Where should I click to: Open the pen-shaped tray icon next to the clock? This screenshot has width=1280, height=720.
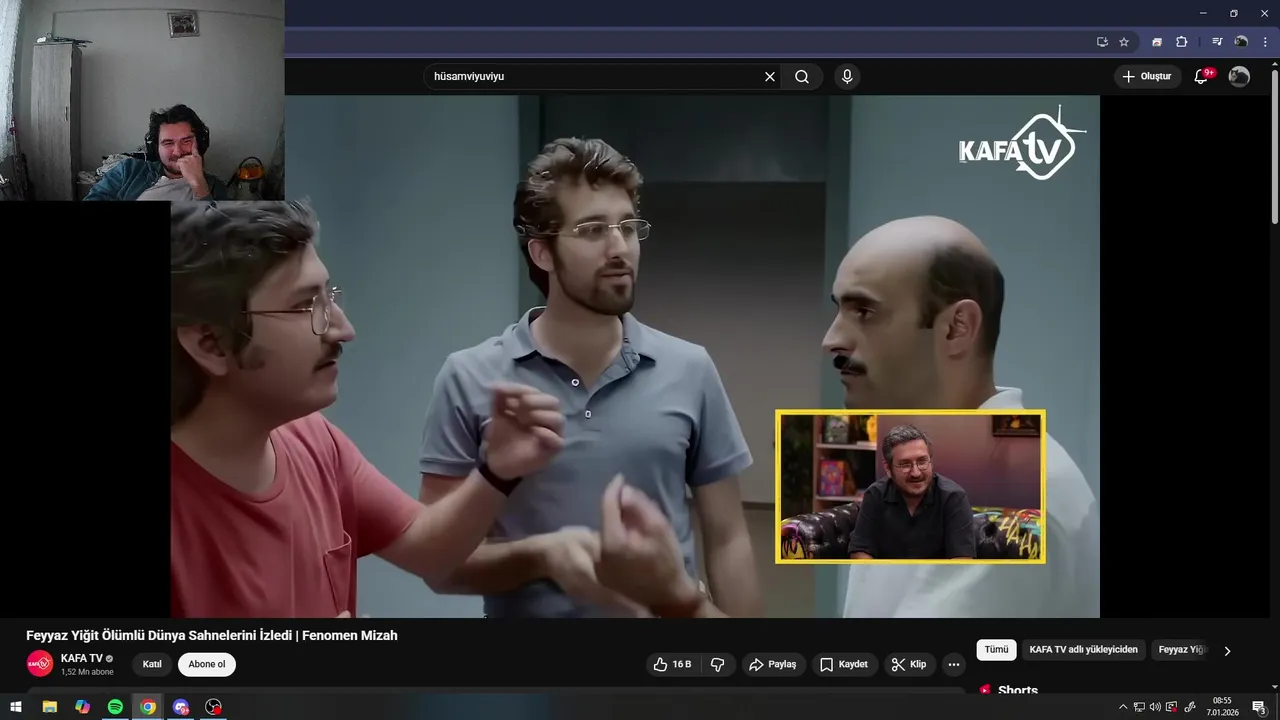click(1190, 707)
